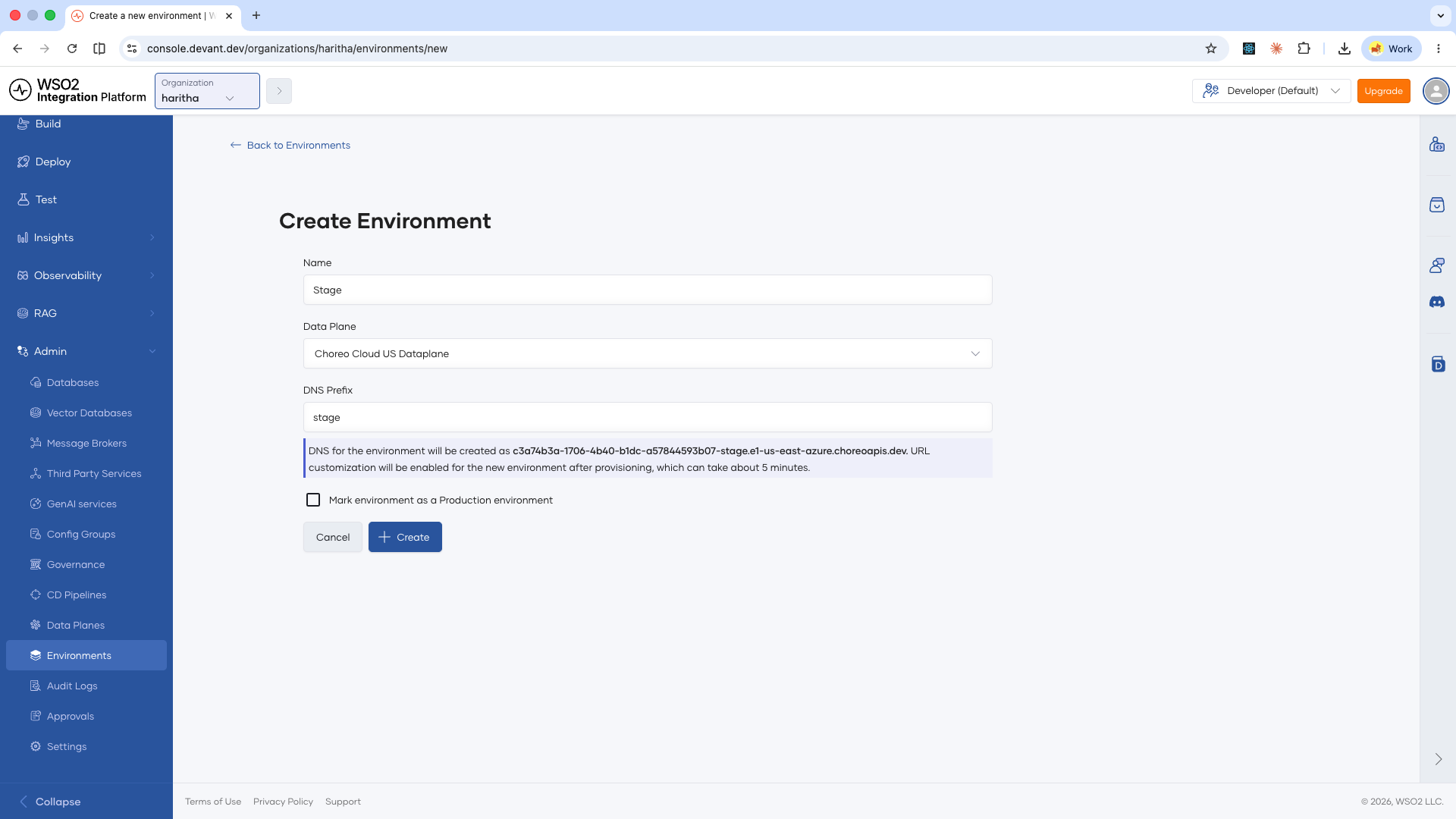
Task: Focus the DNS Prefix input field
Action: pyautogui.click(x=648, y=417)
